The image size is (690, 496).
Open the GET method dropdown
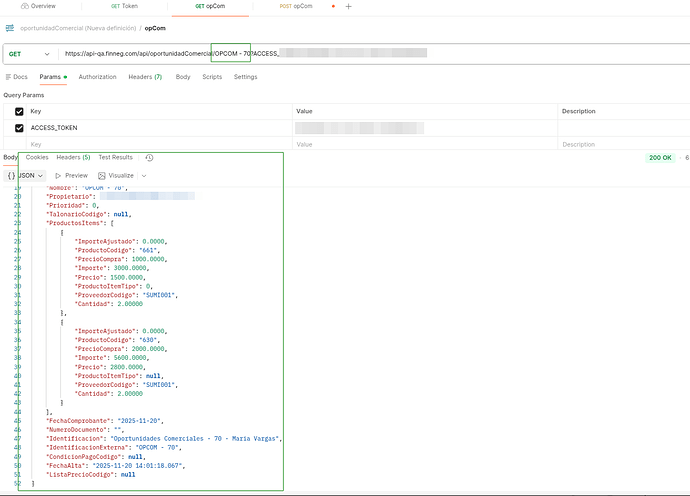30,53
